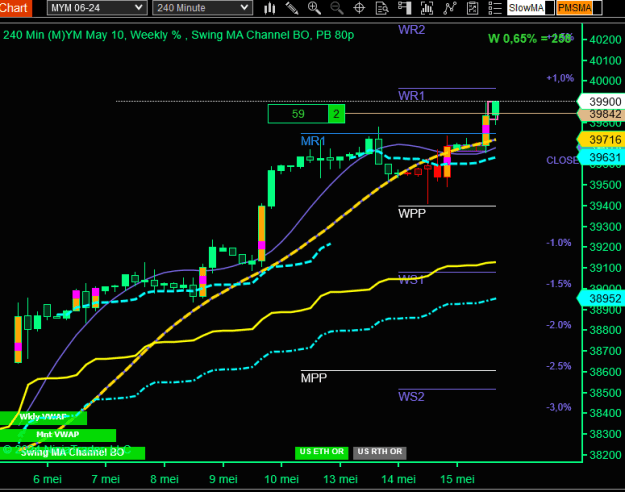Click the 6 mei date label
Image resolution: width=625 pixels, height=492 pixels.
[x=47, y=479]
